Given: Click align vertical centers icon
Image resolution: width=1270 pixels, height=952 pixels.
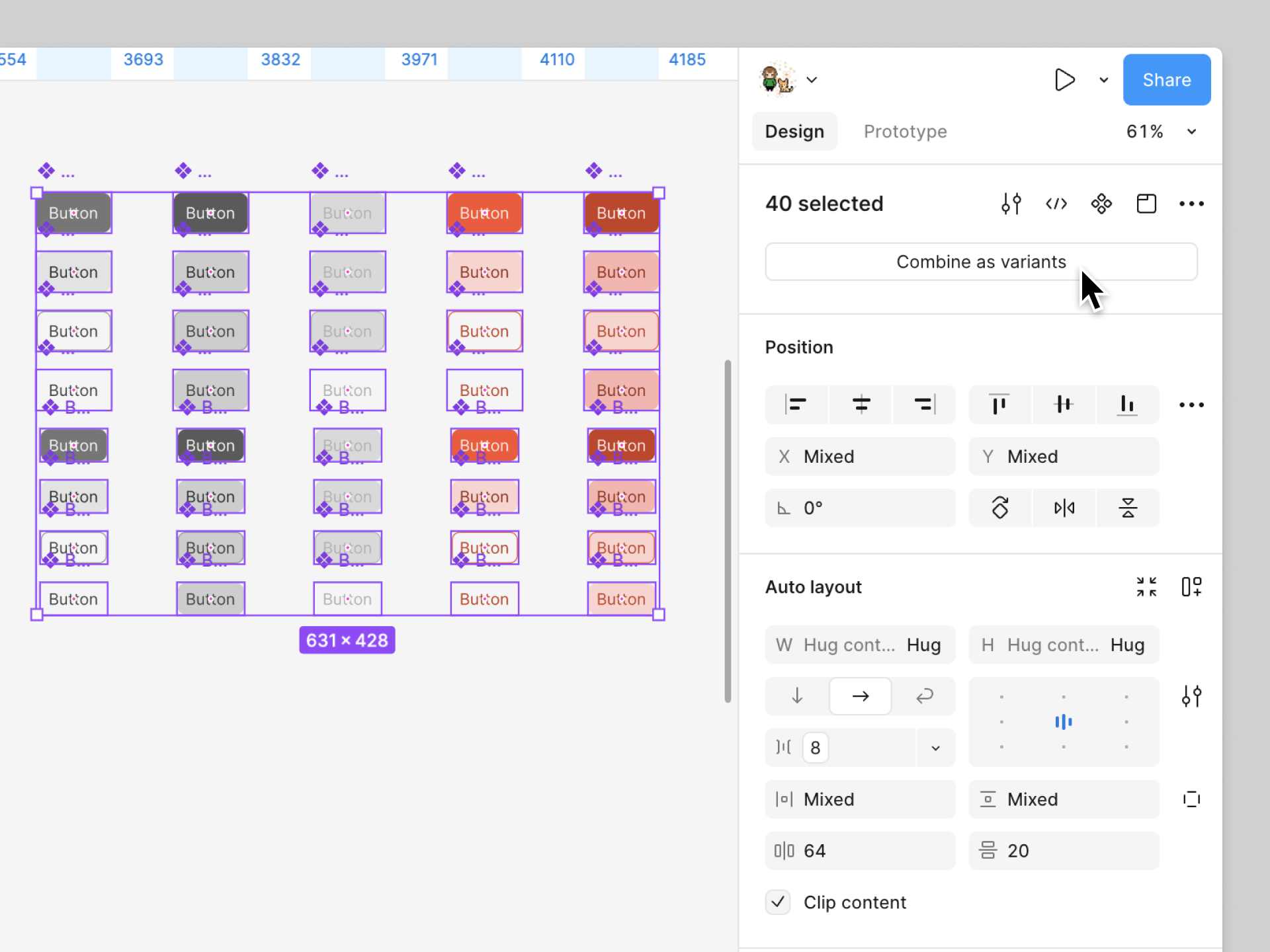Looking at the screenshot, I should (1063, 404).
